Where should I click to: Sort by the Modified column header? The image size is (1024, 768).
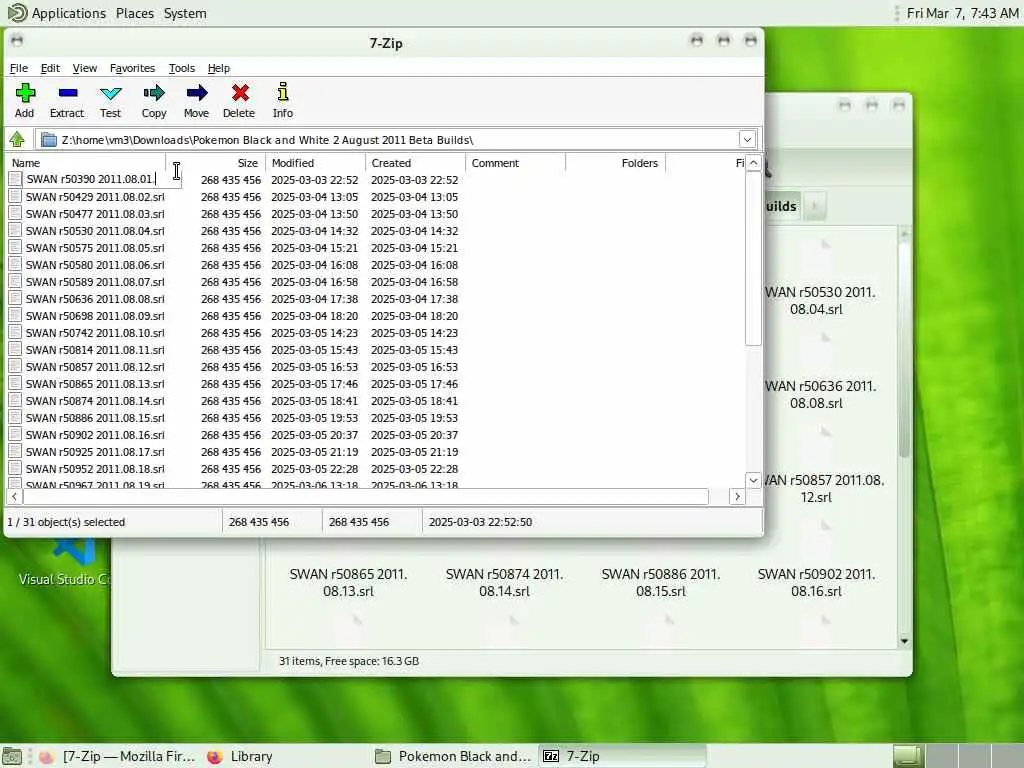point(315,163)
